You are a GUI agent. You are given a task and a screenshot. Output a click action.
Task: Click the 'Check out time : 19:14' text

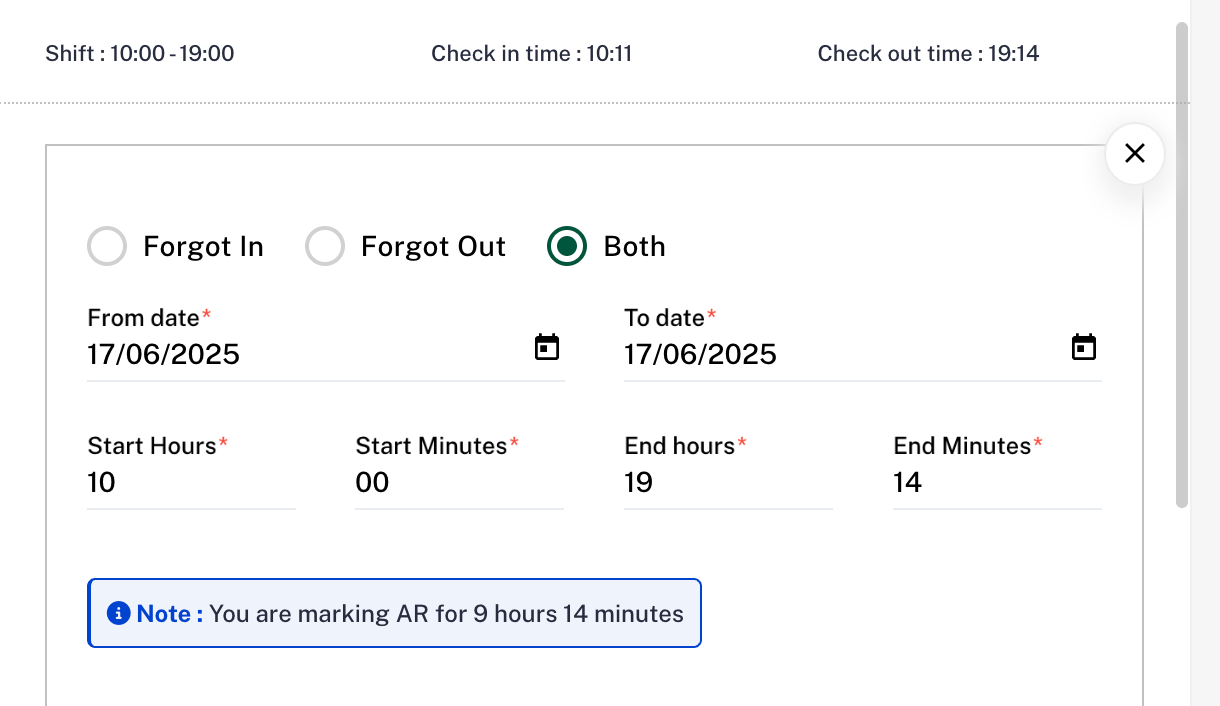click(x=929, y=53)
